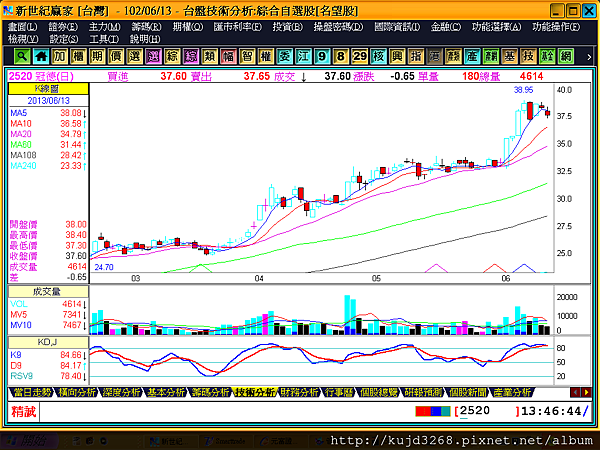
Task: Click the 成交量 panel header
Action: [x=48, y=292]
